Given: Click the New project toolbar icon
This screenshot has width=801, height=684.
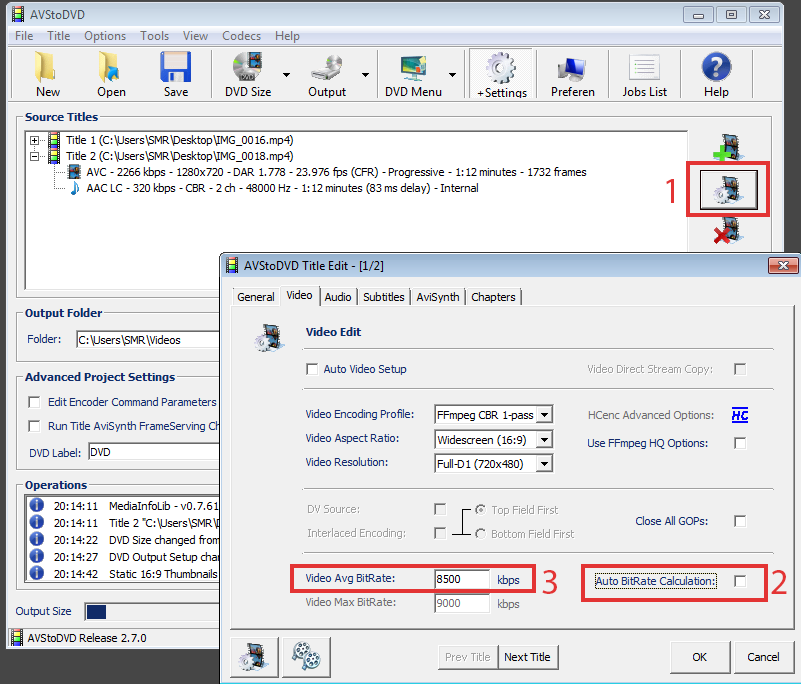Looking at the screenshot, I should click(x=46, y=66).
